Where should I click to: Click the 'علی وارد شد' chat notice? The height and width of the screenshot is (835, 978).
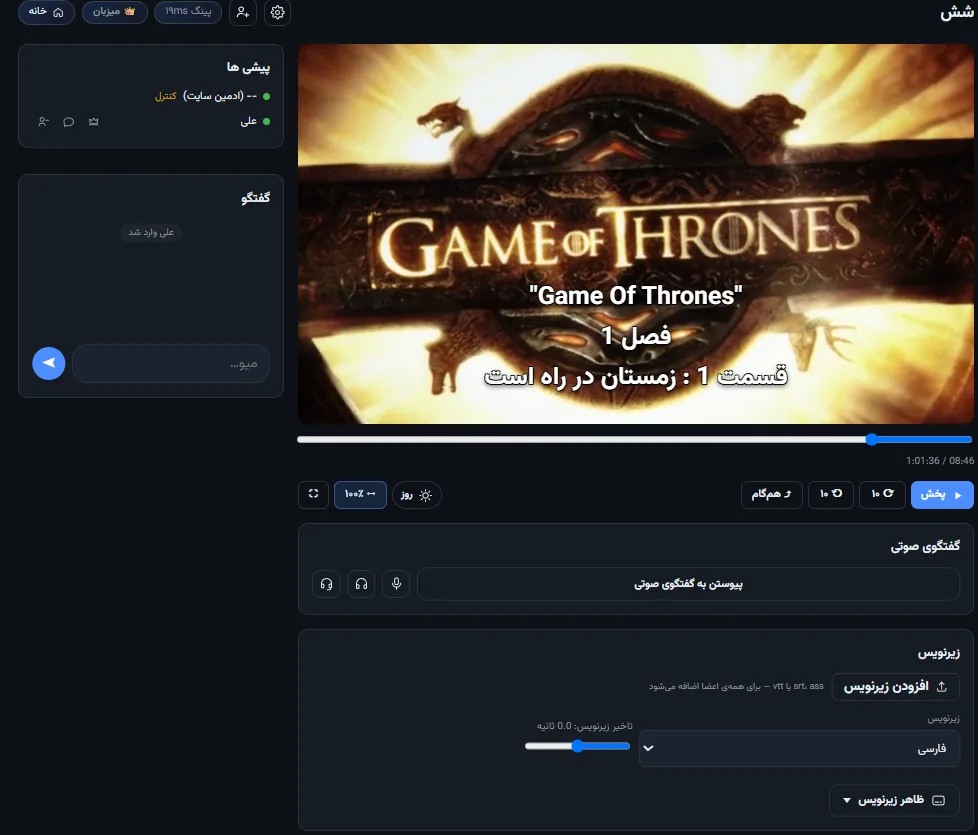[x=151, y=232]
